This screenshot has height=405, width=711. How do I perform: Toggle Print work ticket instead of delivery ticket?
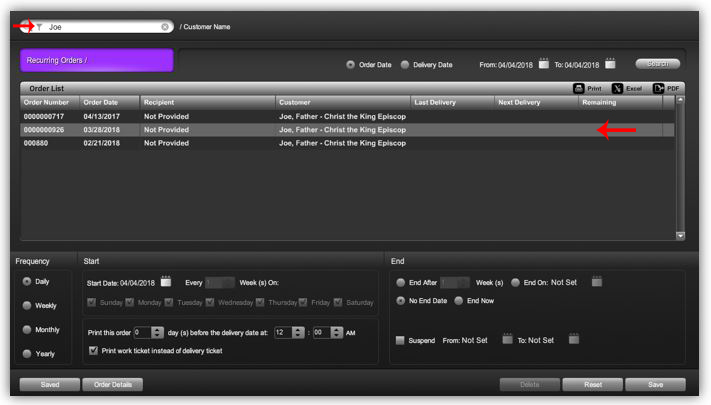[x=93, y=351]
